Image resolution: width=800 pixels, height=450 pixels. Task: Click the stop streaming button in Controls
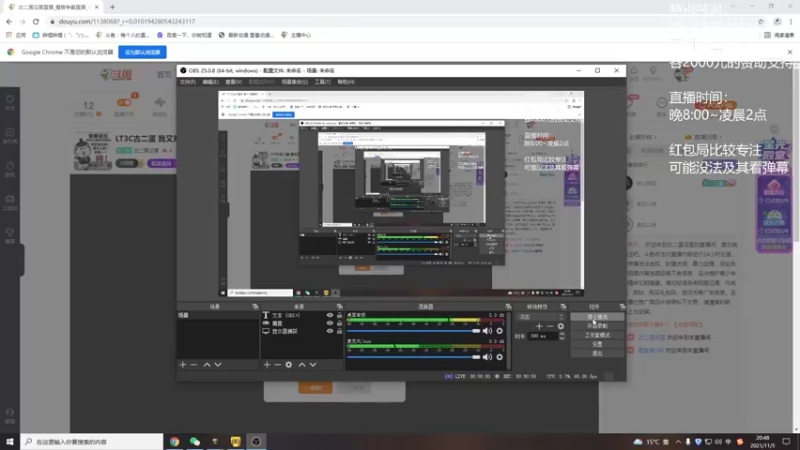click(x=597, y=317)
